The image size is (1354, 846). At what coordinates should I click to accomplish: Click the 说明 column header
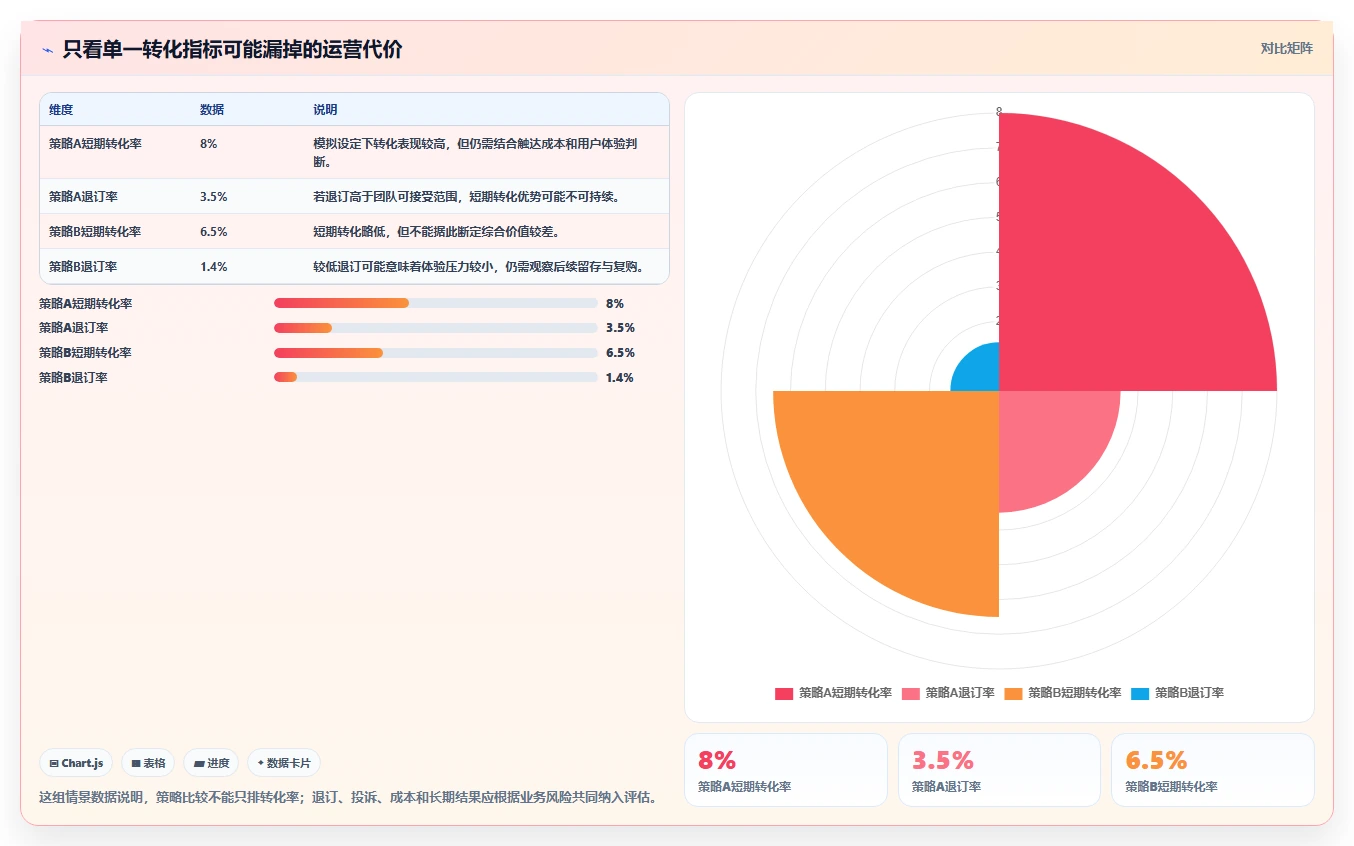pos(325,110)
